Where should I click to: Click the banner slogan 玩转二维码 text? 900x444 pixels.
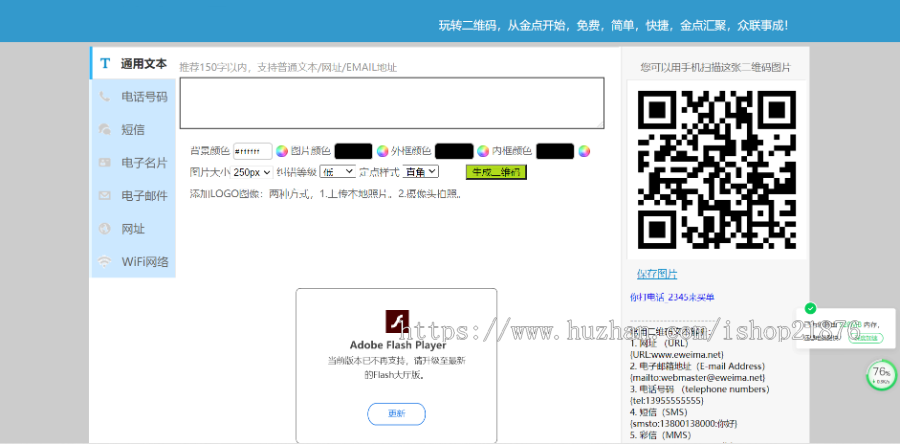pos(614,25)
